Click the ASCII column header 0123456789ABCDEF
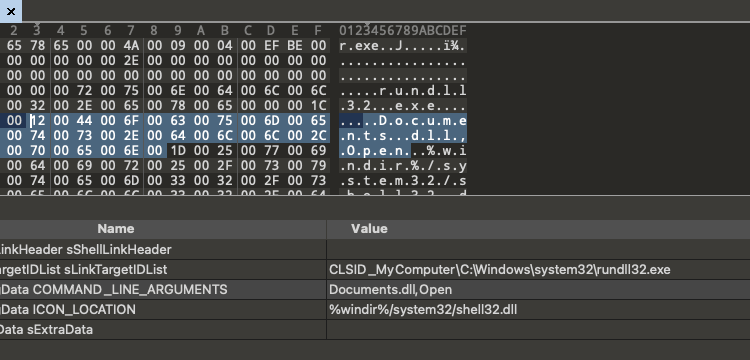This screenshot has width=750, height=360. pos(403,31)
